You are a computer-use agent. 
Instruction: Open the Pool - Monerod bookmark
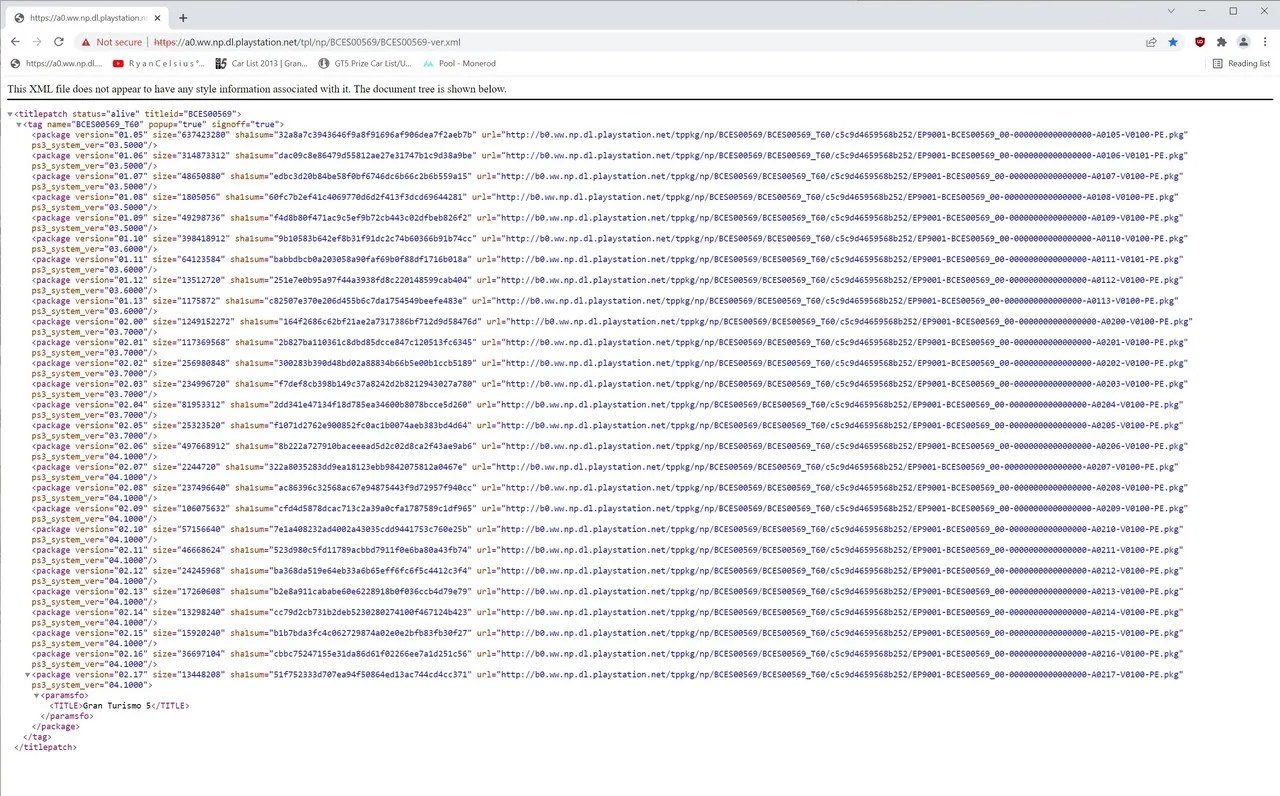(460, 63)
